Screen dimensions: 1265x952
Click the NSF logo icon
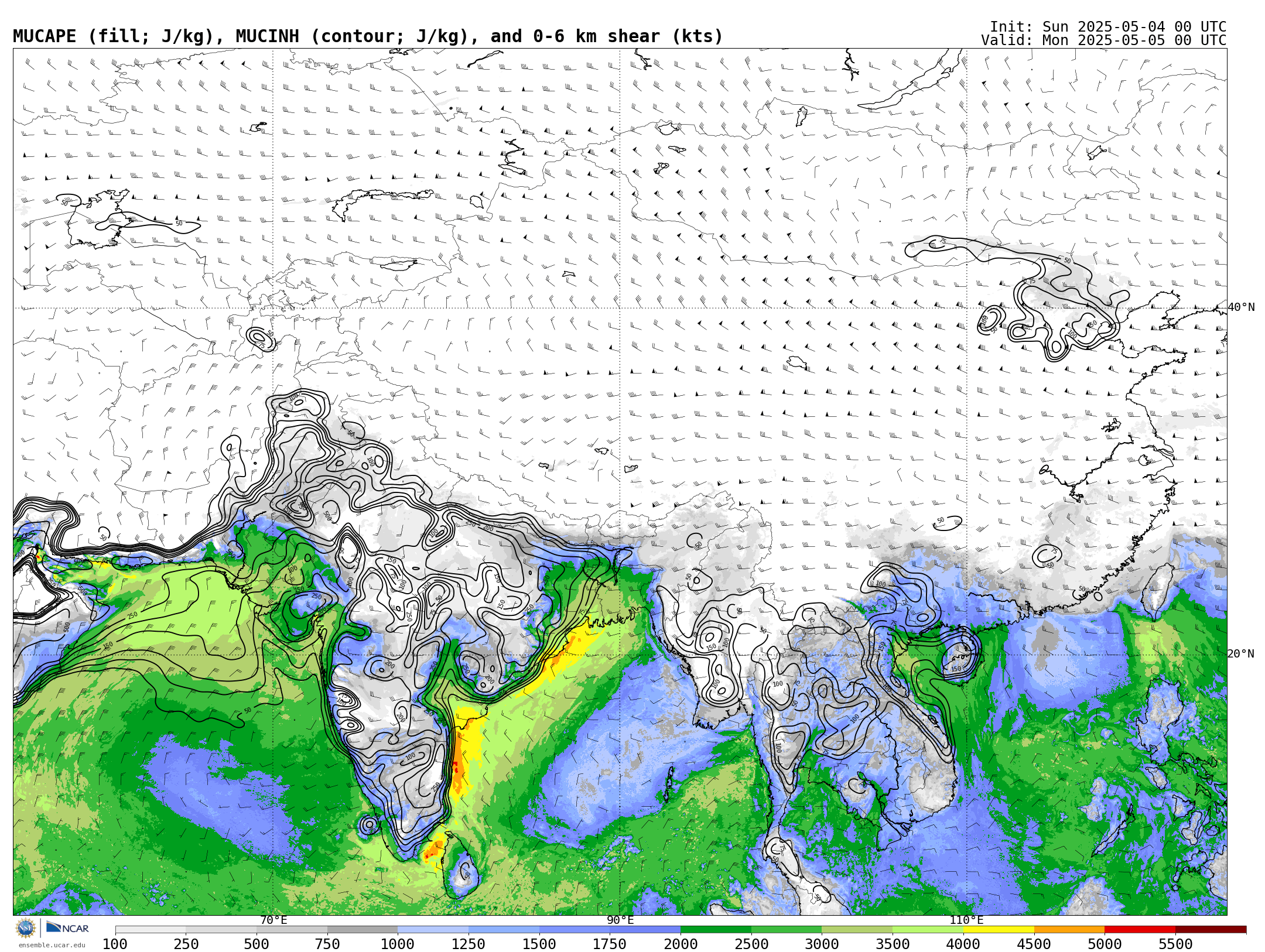[x=26, y=928]
